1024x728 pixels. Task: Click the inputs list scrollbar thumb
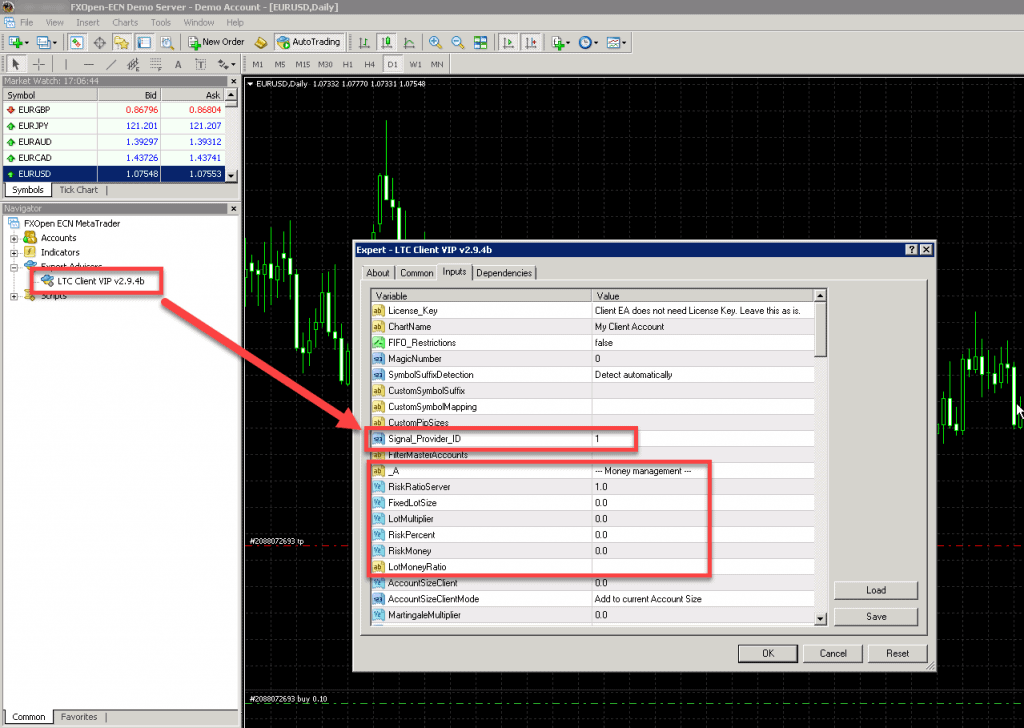[x=820, y=330]
